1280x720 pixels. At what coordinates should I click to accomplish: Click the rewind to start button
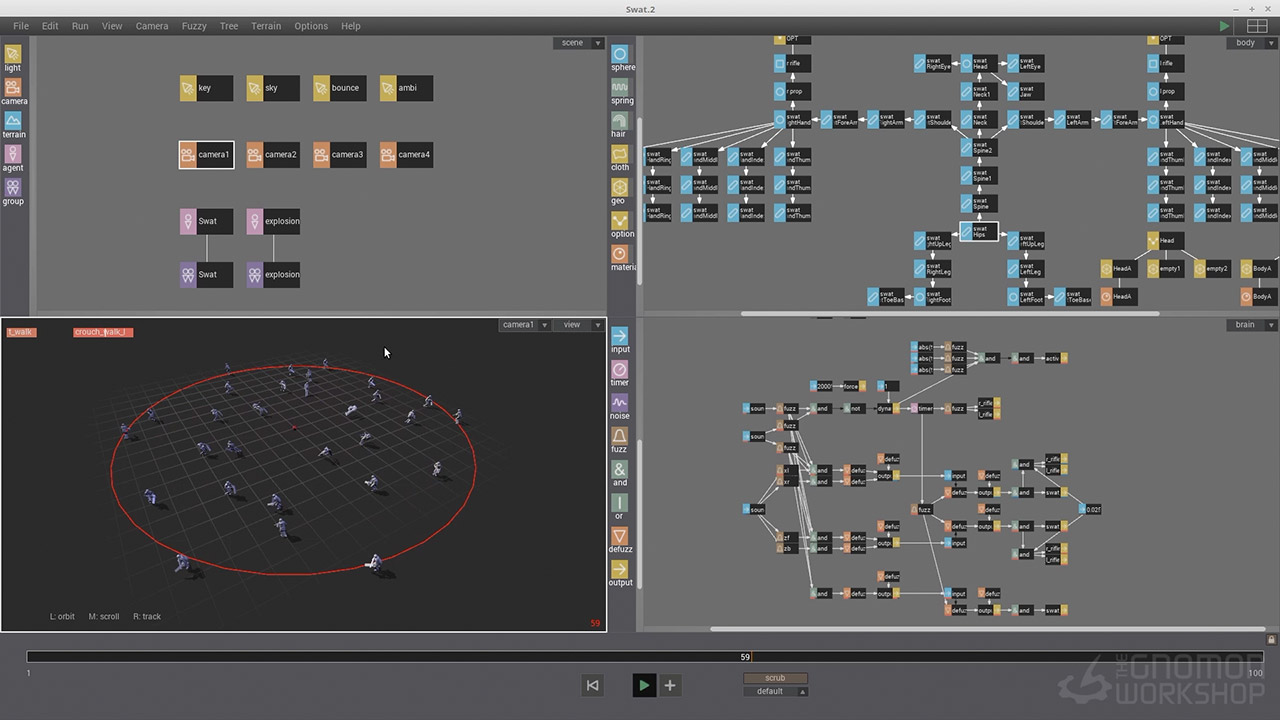click(593, 685)
